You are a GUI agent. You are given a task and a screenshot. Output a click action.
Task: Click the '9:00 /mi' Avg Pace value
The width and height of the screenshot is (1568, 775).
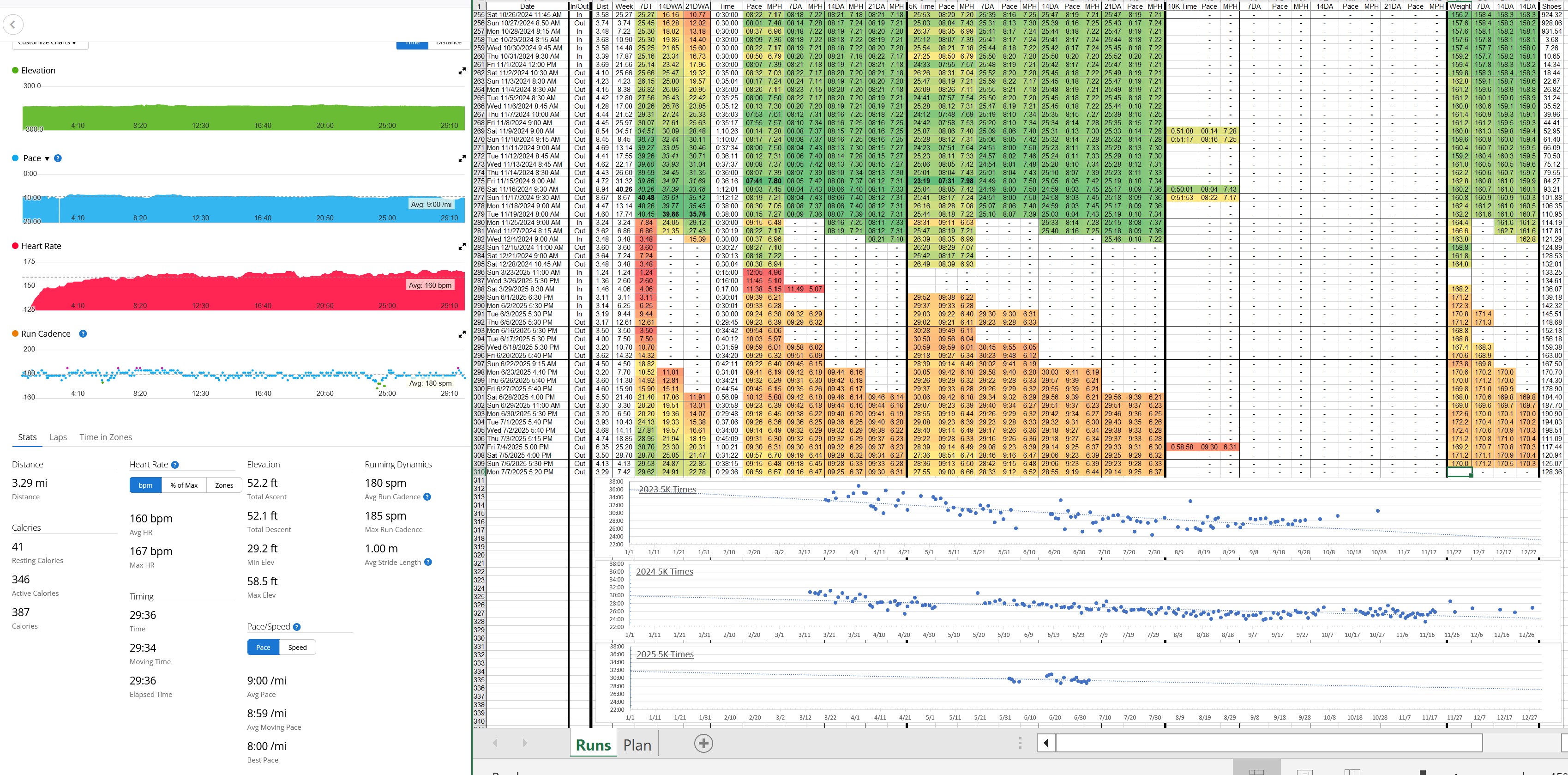coord(267,681)
